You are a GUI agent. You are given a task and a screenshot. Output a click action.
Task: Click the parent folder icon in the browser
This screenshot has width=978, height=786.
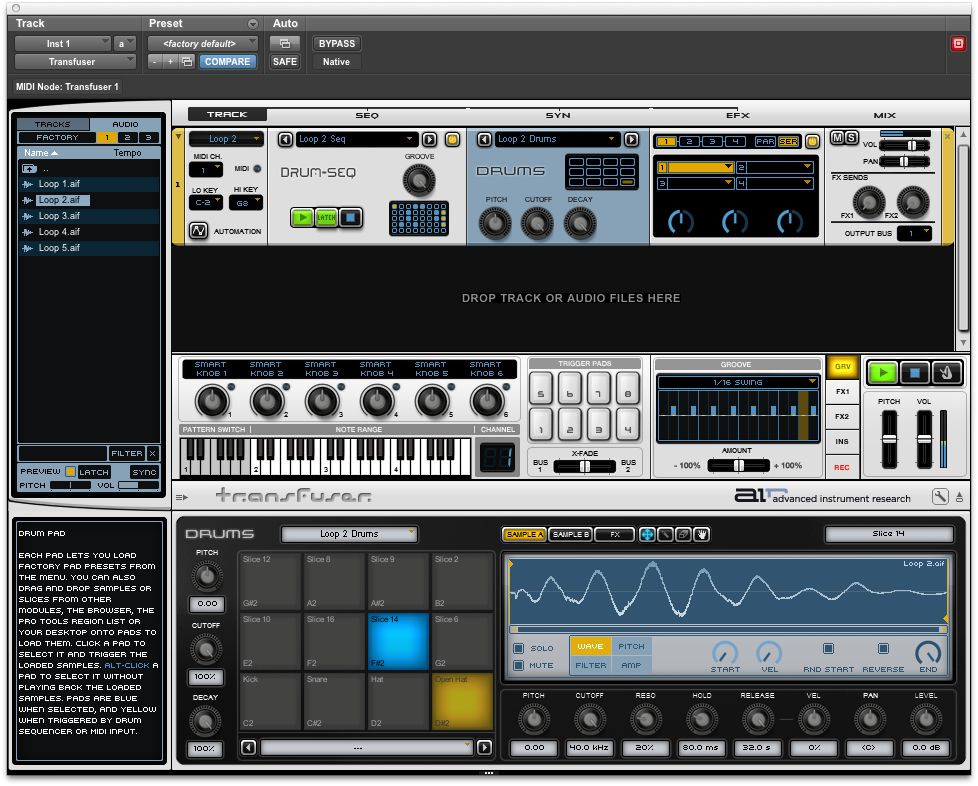[29, 168]
